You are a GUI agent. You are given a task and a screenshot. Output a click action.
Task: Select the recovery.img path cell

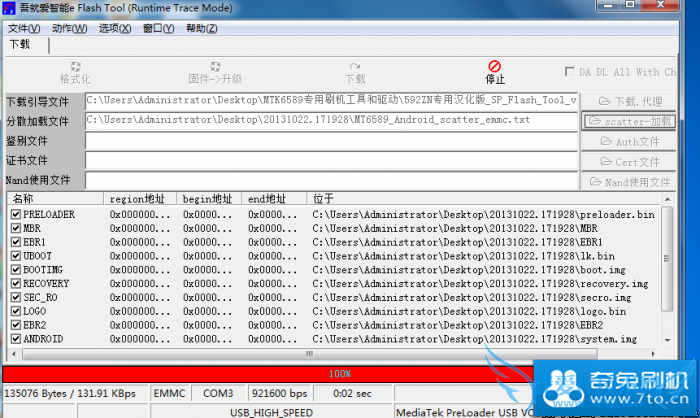click(480, 284)
